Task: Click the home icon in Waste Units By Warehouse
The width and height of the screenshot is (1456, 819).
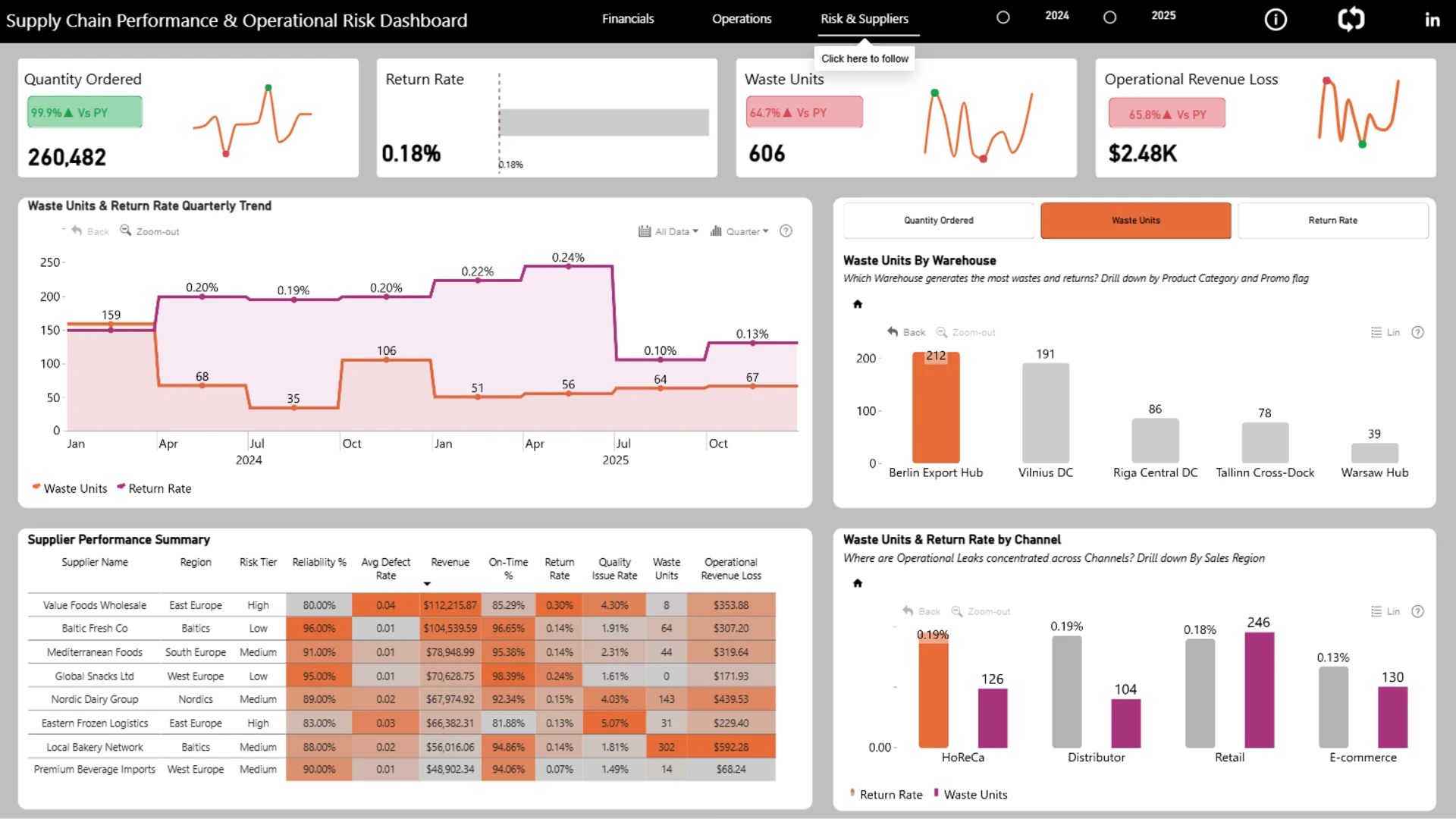Action: (858, 304)
